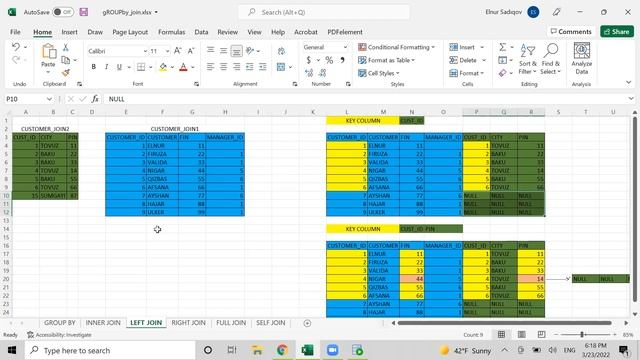Open the Calibri font name dropdown
This screenshot has width=640, height=360.
click(x=145, y=51)
